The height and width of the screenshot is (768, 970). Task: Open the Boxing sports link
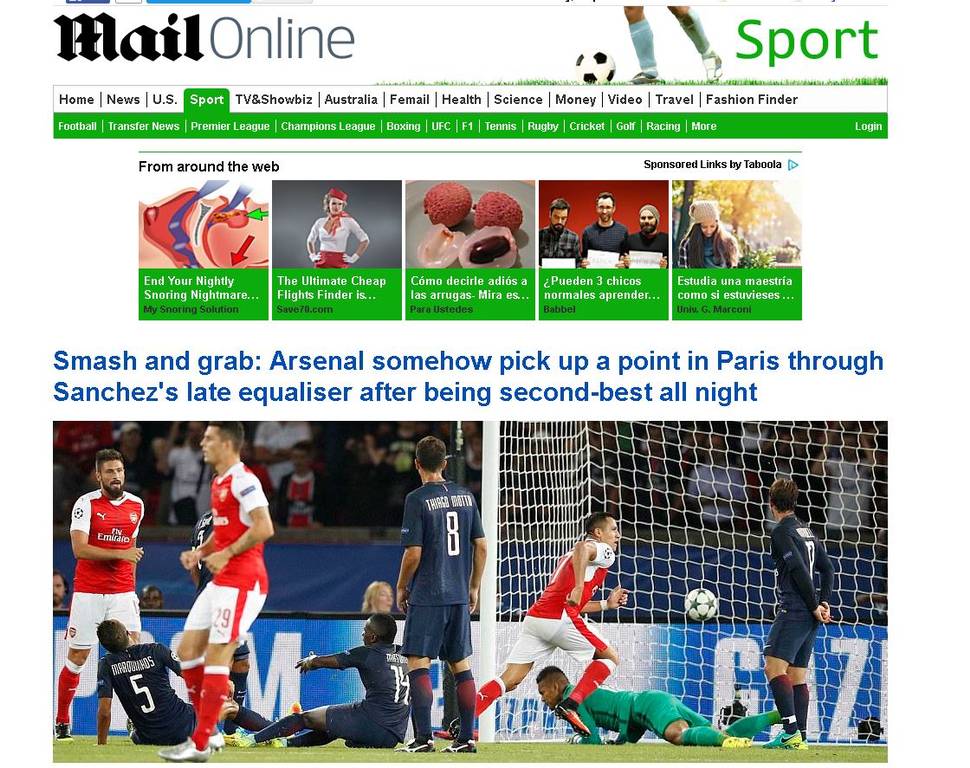click(x=403, y=126)
